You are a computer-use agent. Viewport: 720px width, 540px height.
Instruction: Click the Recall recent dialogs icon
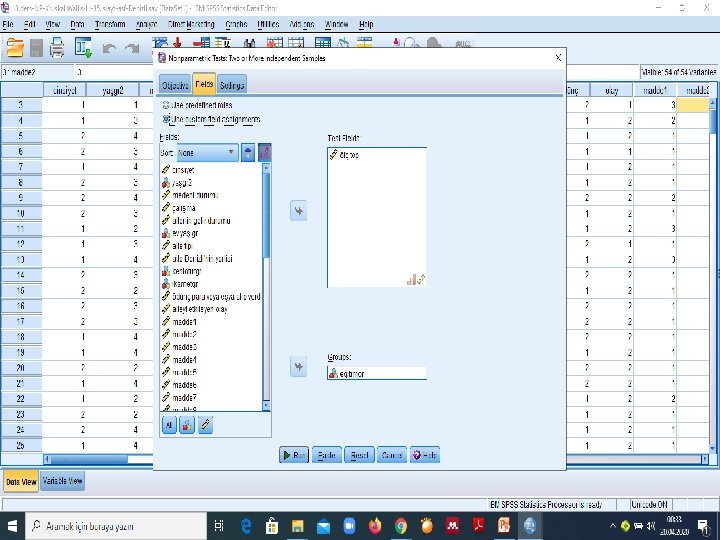[84, 48]
